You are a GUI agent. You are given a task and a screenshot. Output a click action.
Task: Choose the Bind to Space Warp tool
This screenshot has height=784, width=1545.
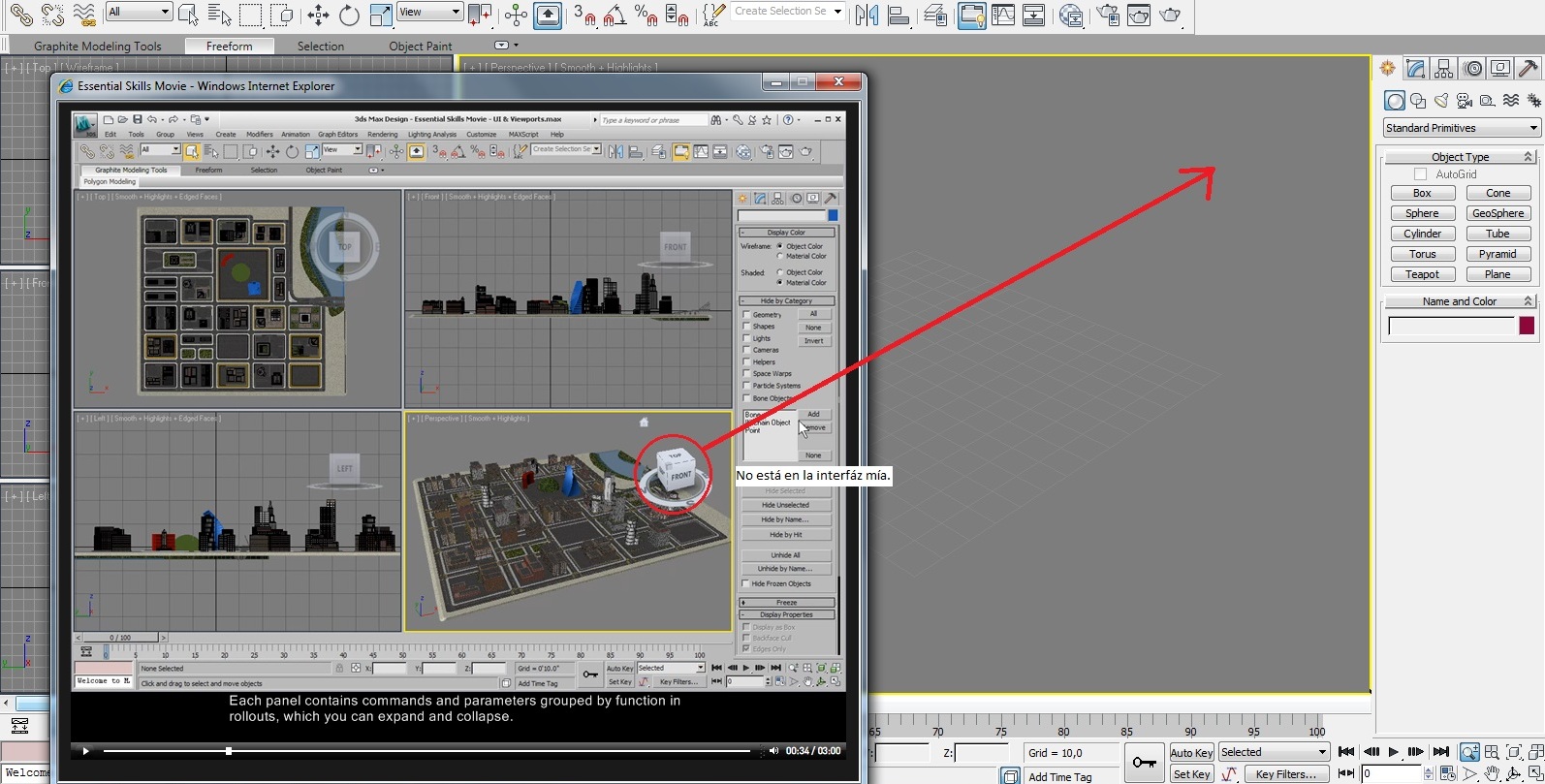tap(85, 14)
